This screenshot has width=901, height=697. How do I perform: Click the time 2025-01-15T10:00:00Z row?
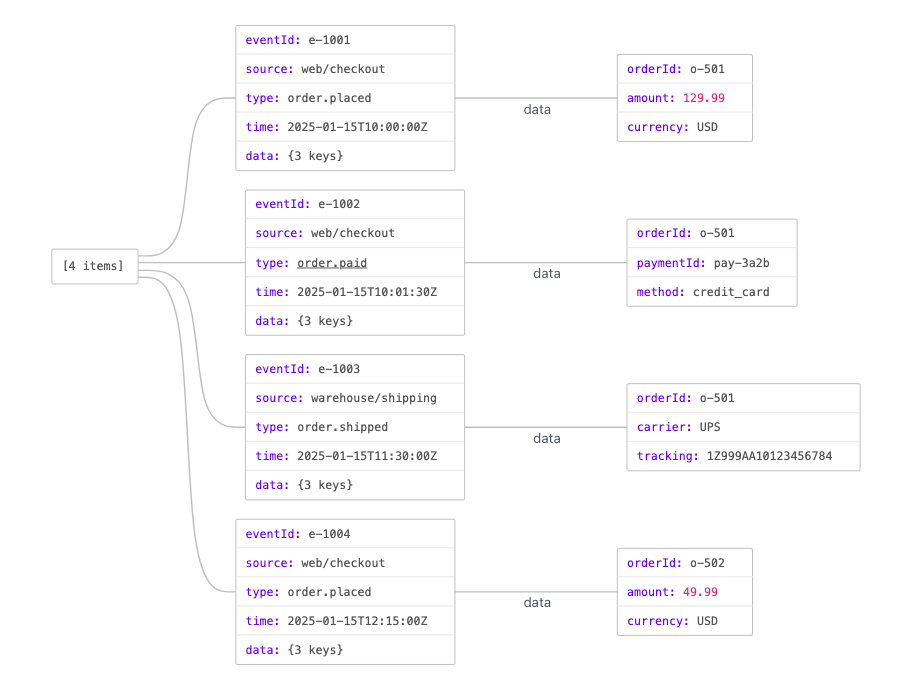[345, 127]
